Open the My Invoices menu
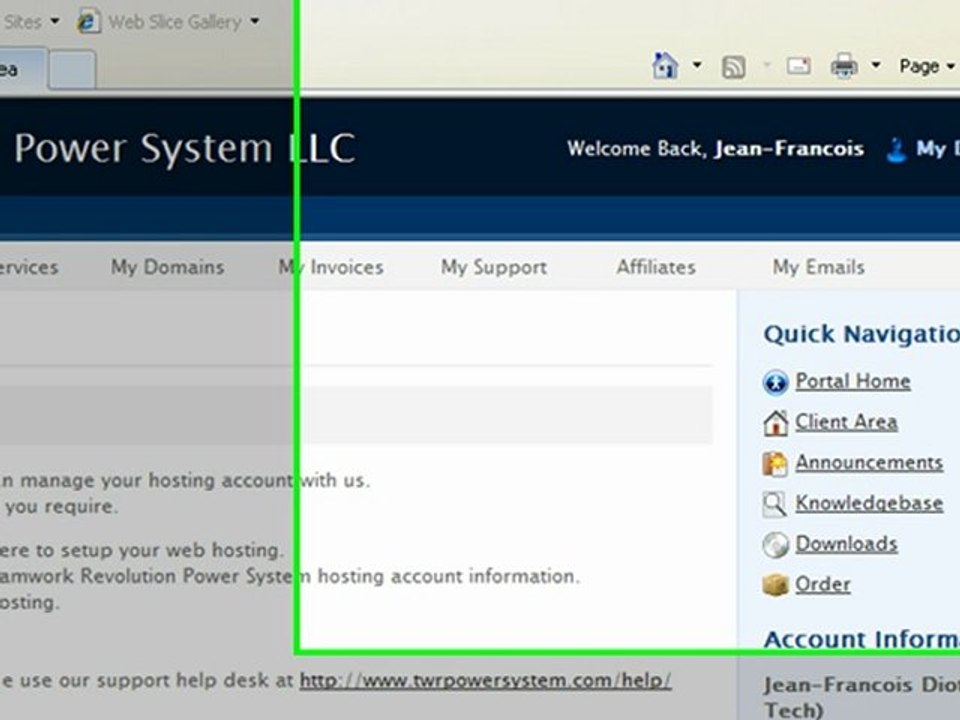 point(331,267)
